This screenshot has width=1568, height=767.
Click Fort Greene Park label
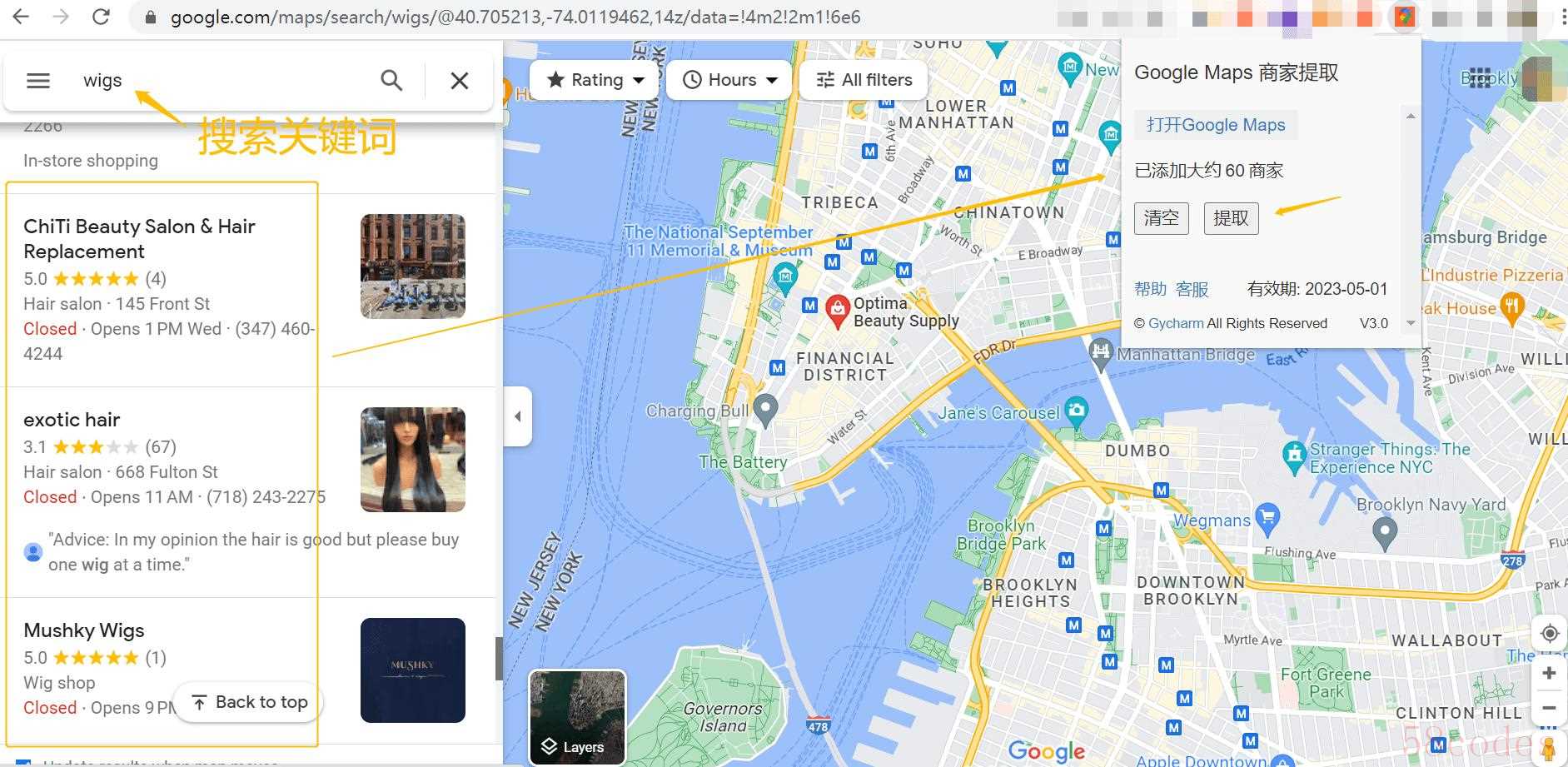click(x=1326, y=683)
